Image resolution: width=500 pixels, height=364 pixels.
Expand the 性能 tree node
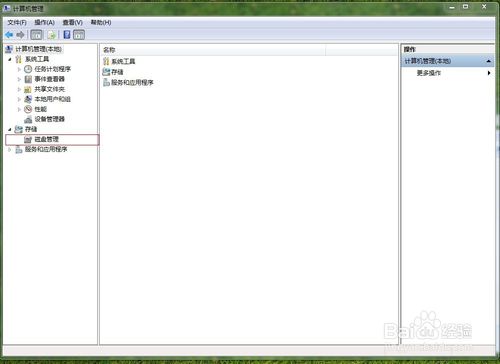[x=19, y=109]
